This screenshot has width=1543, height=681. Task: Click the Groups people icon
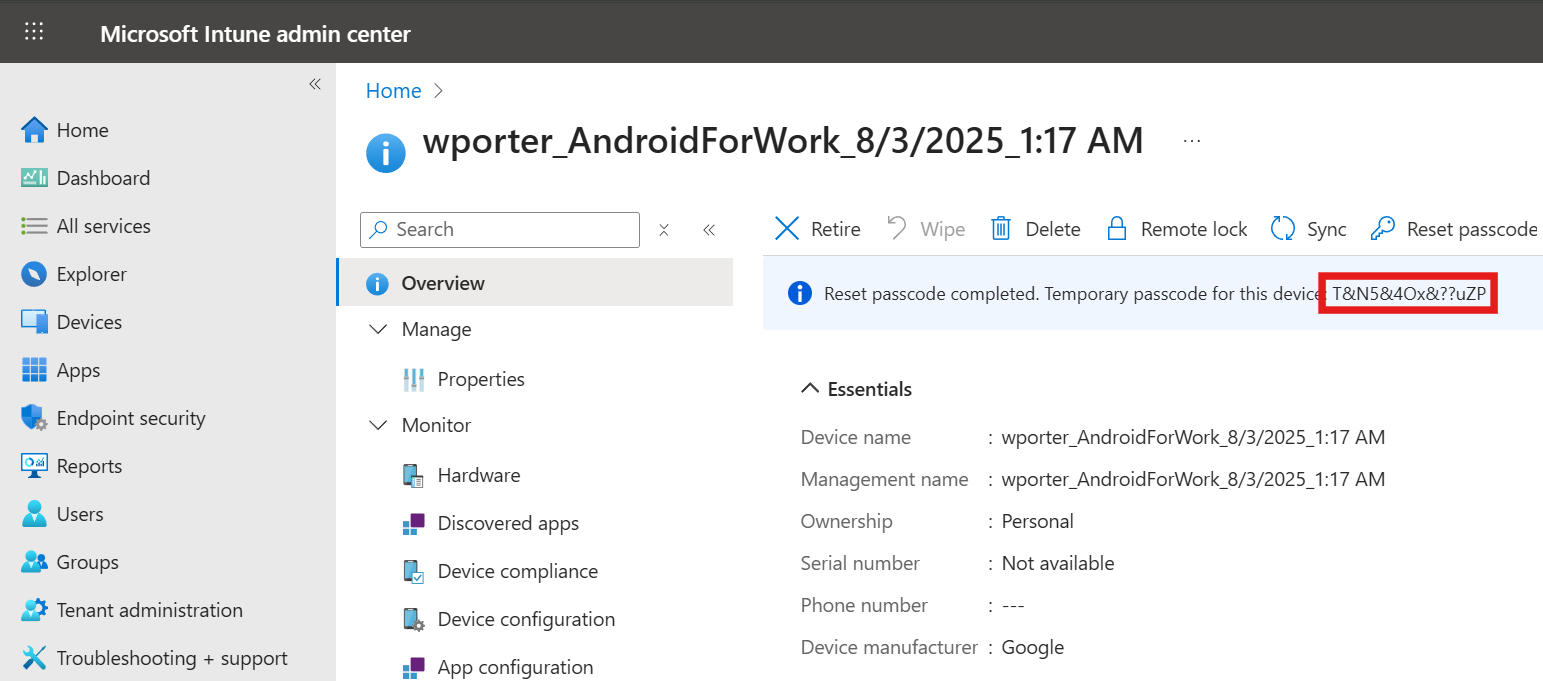click(34, 562)
